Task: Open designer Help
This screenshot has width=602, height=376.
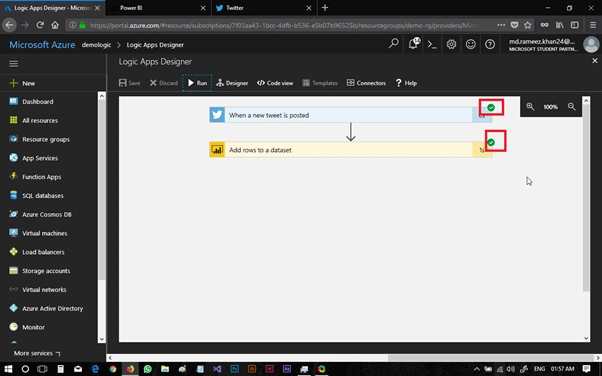Action: point(406,83)
